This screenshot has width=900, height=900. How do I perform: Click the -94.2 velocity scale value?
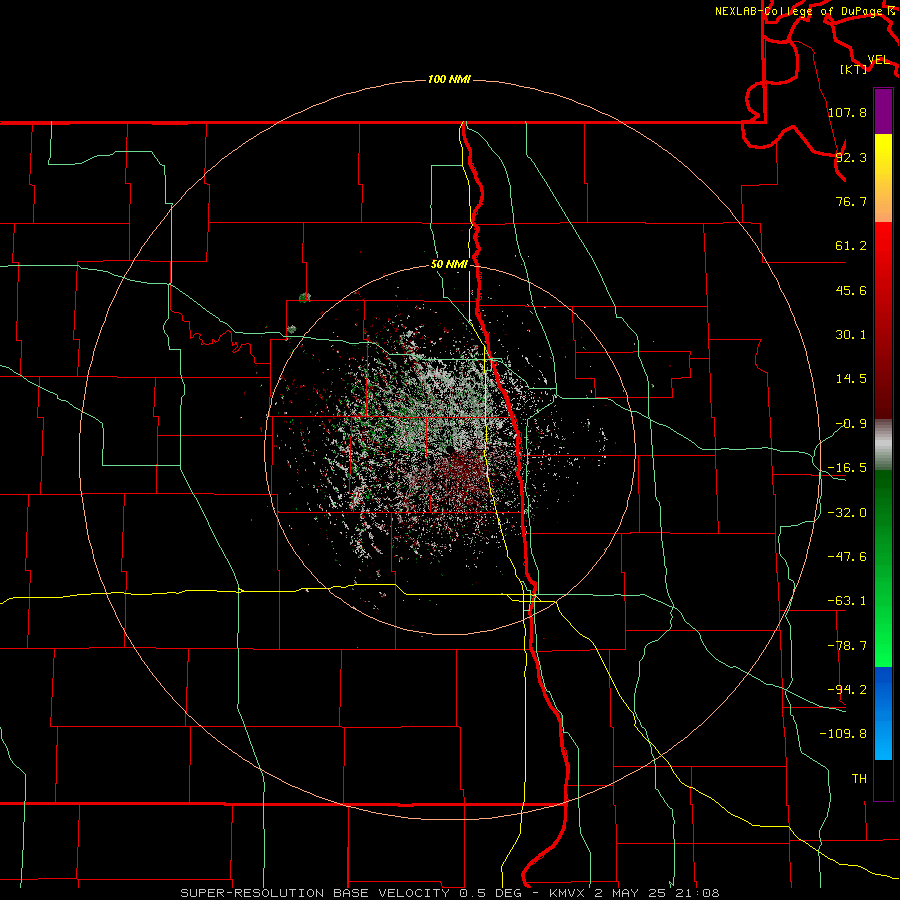point(847,690)
